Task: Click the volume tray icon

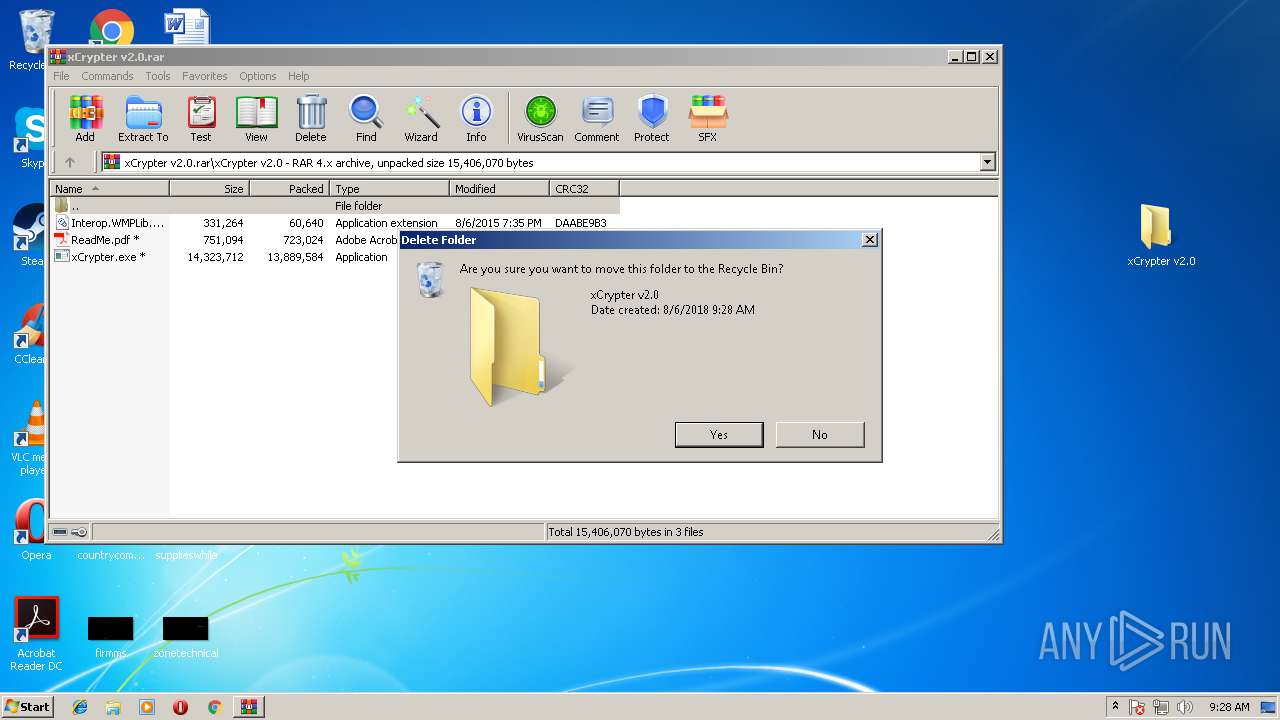Action: [x=1186, y=707]
